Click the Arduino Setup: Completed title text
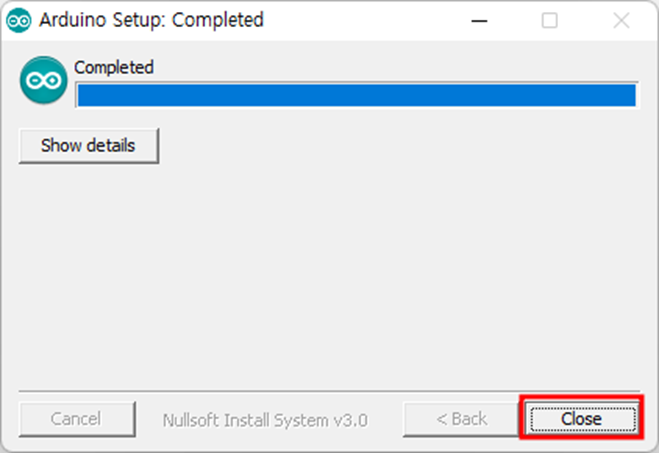The width and height of the screenshot is (659, 453). [151, 20]
